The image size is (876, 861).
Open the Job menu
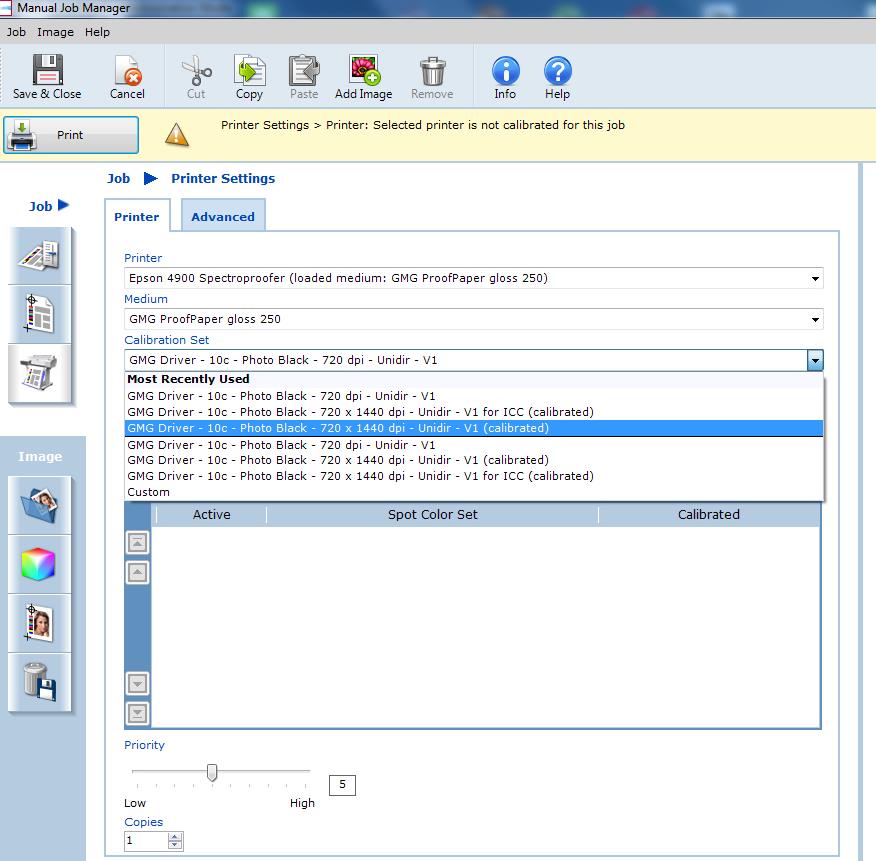16,32
